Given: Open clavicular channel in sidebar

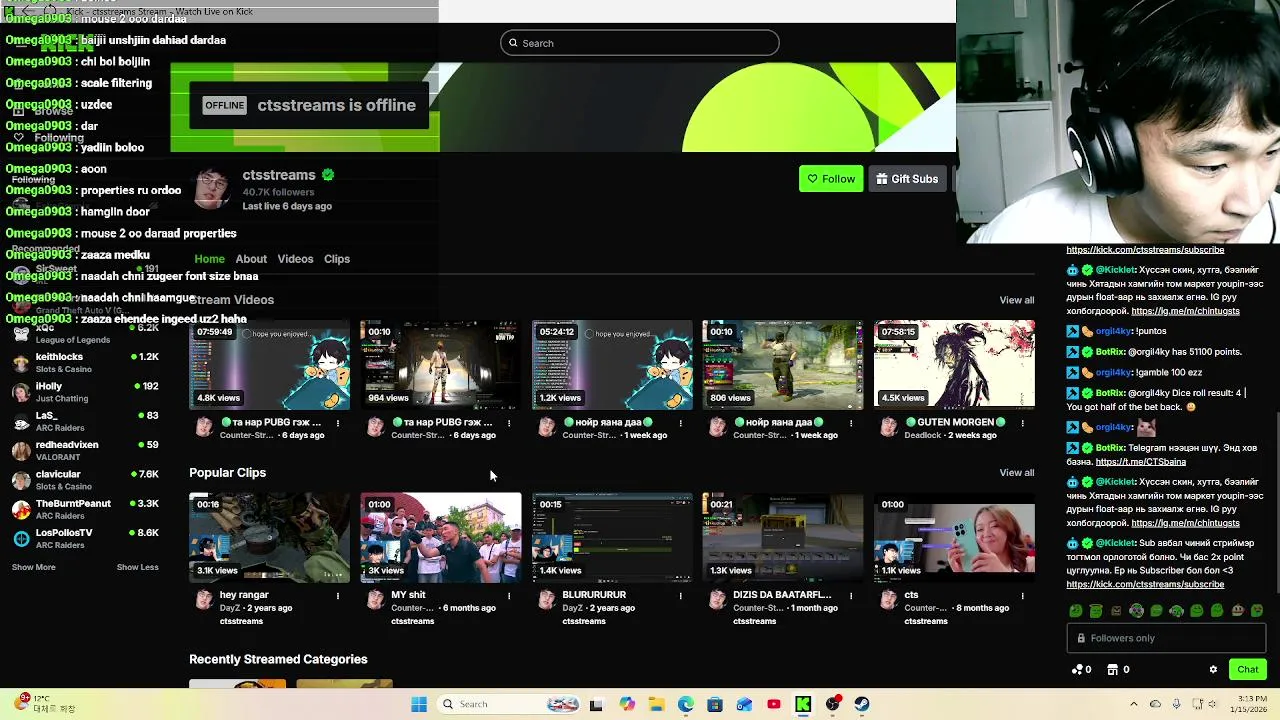Looking at the screenshot, I should (85, 480).
